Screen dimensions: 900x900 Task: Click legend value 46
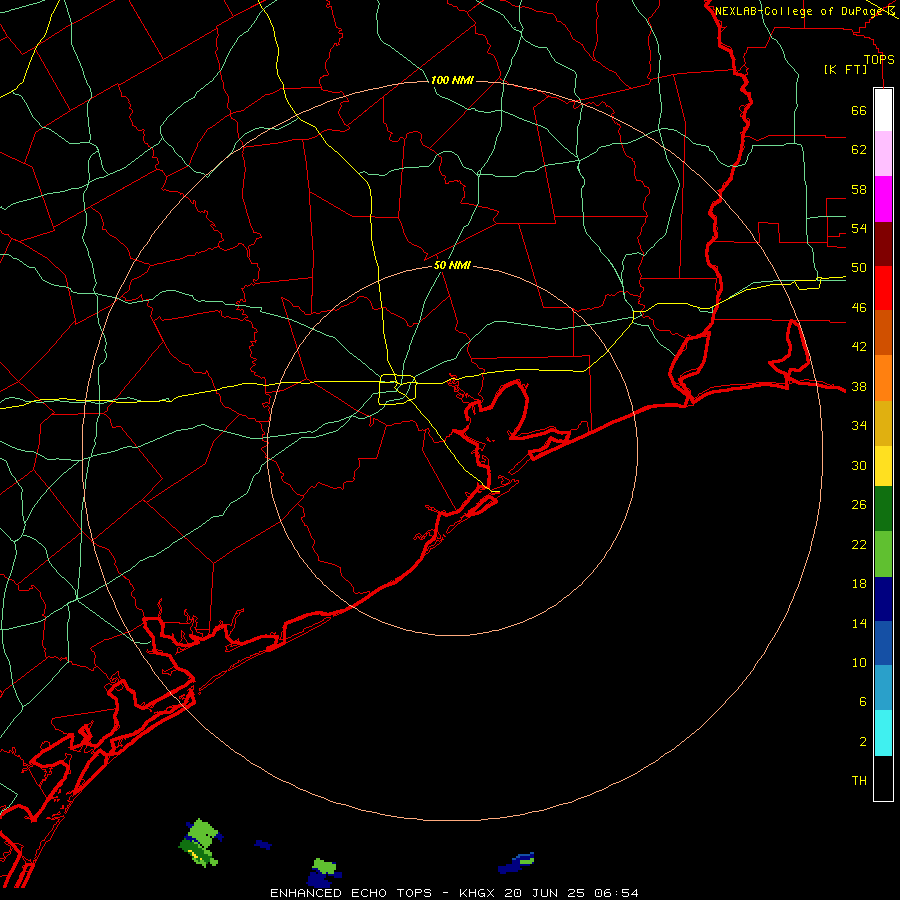click(x=859, y=307)
